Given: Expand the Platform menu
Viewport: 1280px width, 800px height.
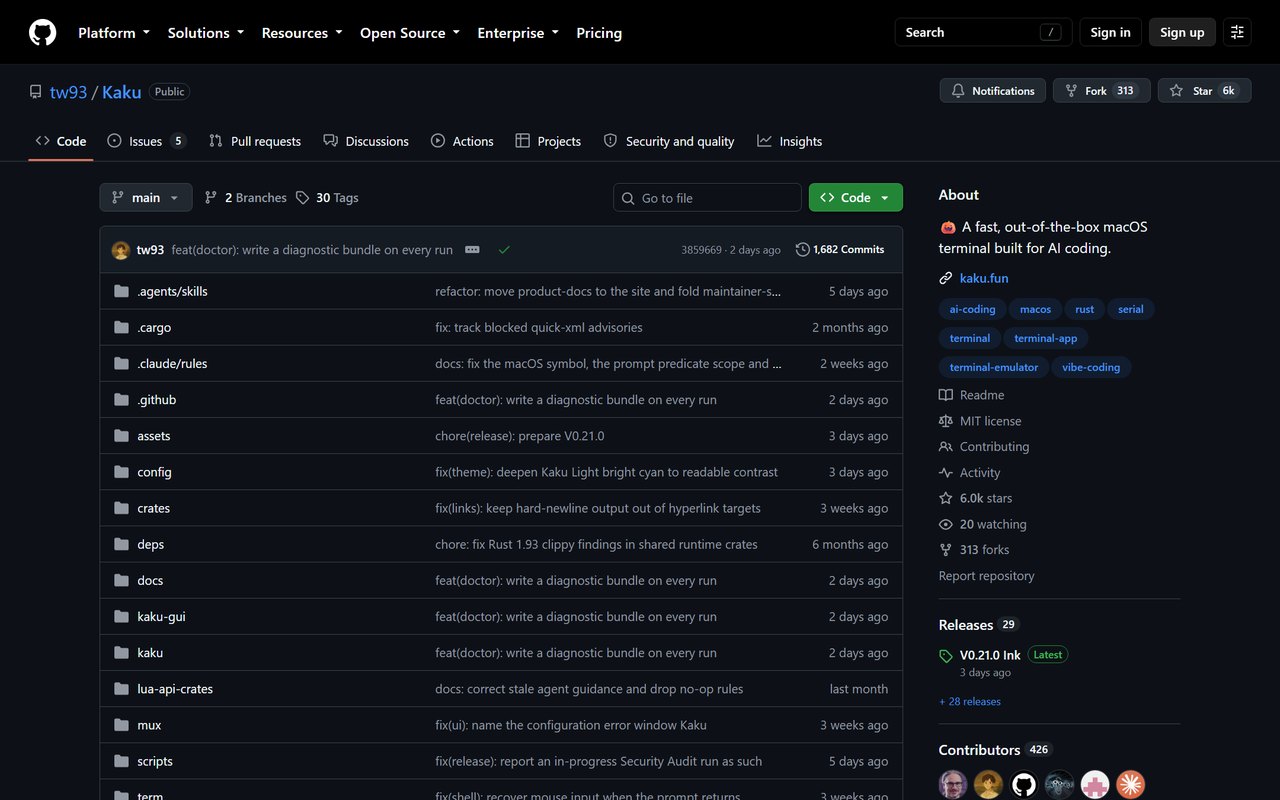Looking at the screenshot, I should click(114, 32).
